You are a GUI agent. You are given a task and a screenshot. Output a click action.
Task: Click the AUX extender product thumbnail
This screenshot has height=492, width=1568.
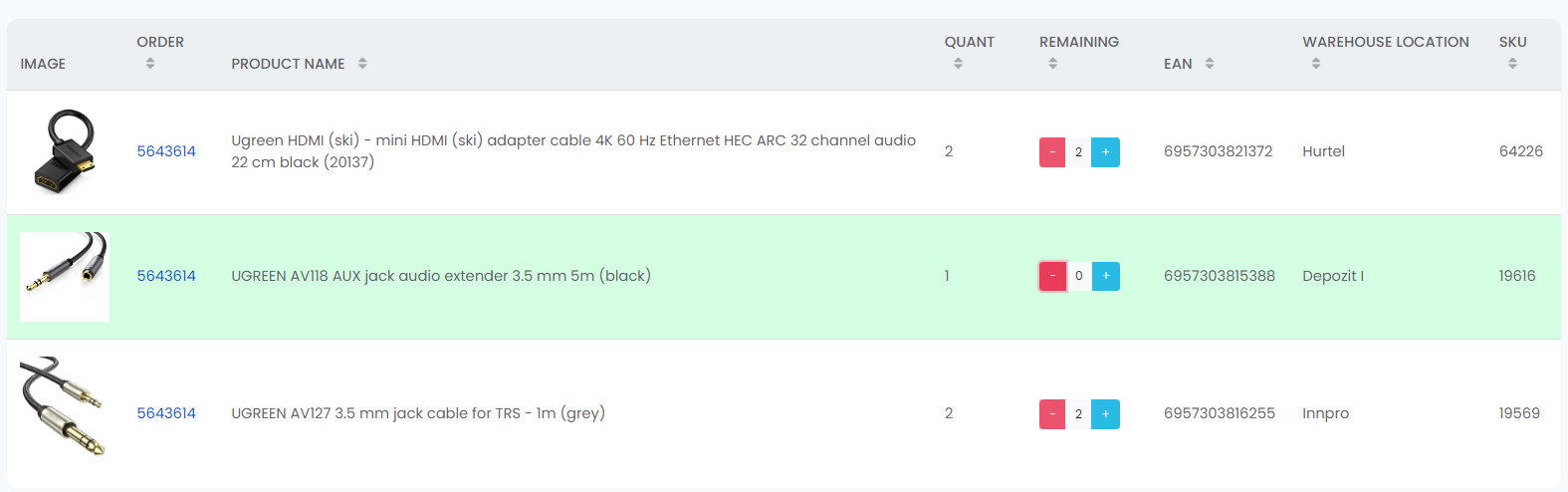click(65, 277)
